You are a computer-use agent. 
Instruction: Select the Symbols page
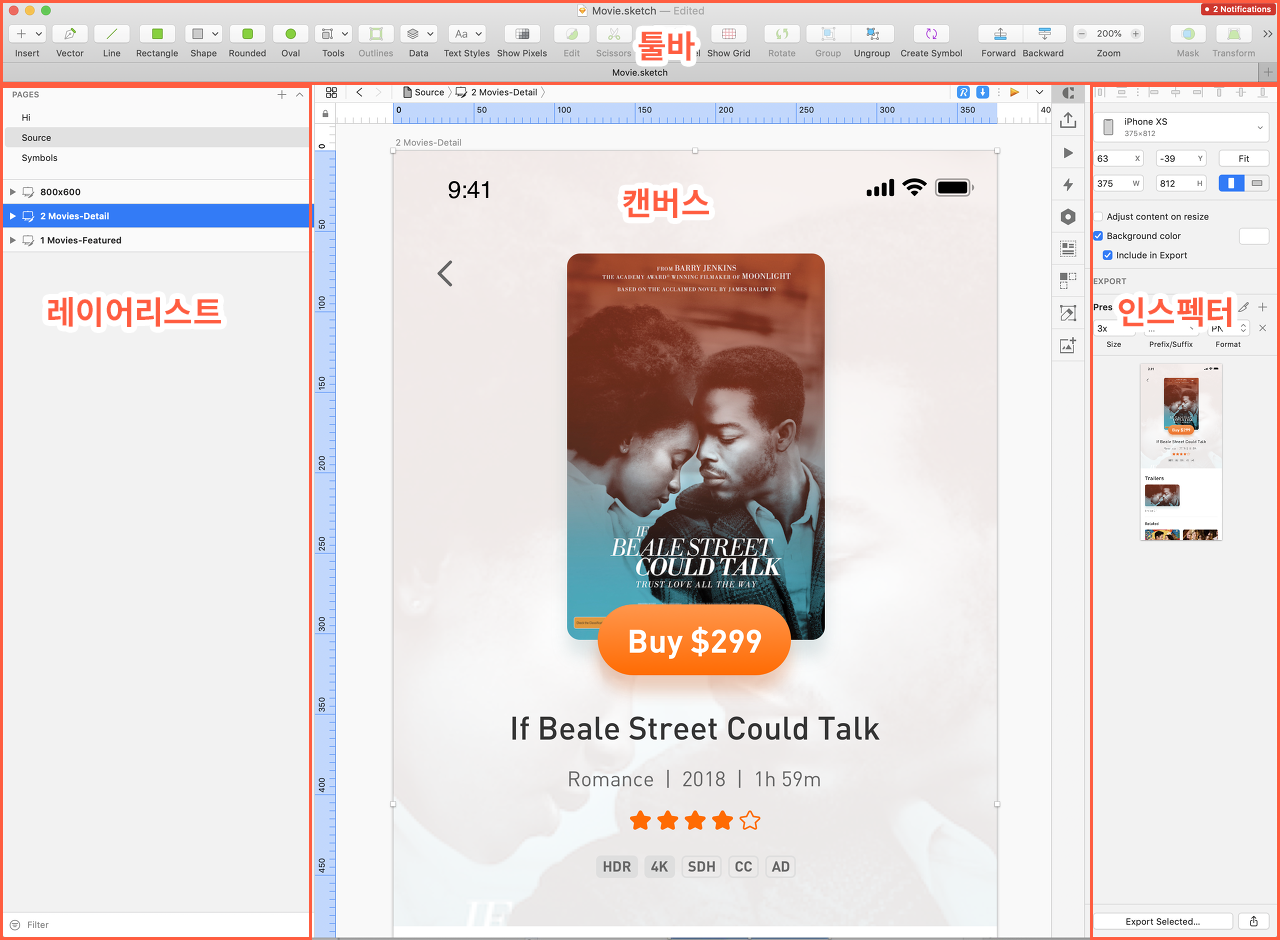coord(39,158)
